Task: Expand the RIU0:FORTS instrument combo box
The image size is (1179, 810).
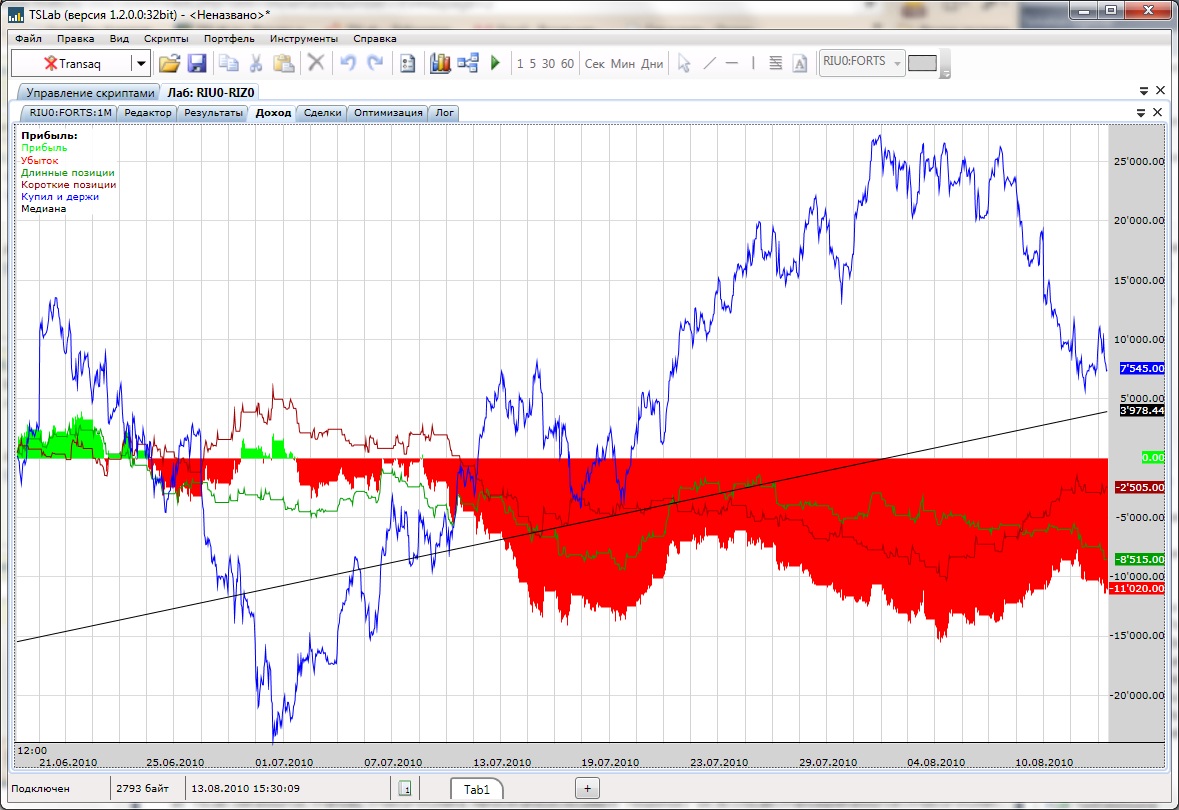Action: [897, 63]
